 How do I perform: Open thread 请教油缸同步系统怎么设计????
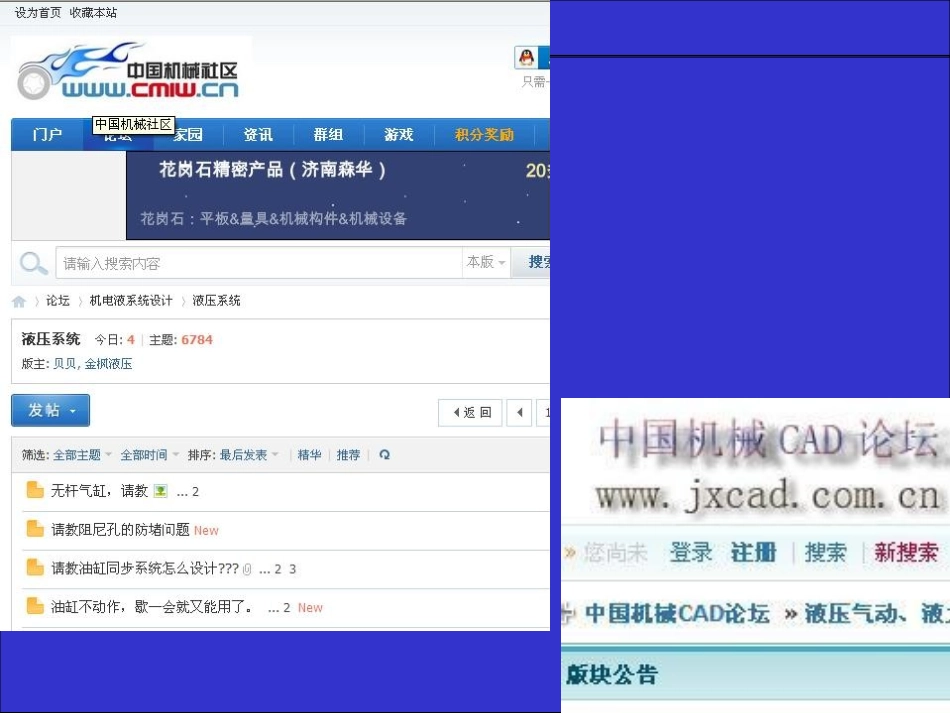click(145, 568)
